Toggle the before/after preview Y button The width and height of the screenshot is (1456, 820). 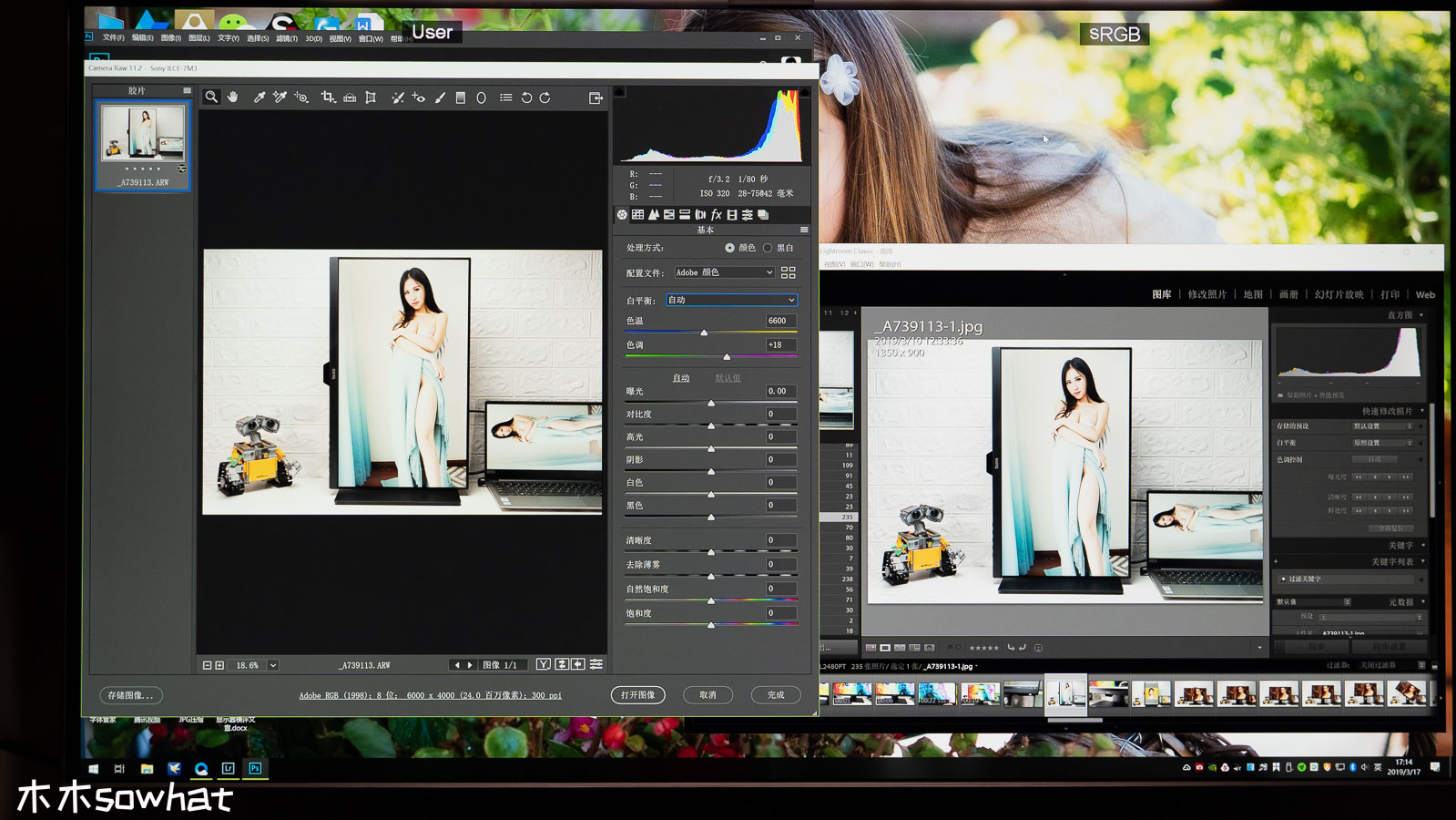(544, 665)
